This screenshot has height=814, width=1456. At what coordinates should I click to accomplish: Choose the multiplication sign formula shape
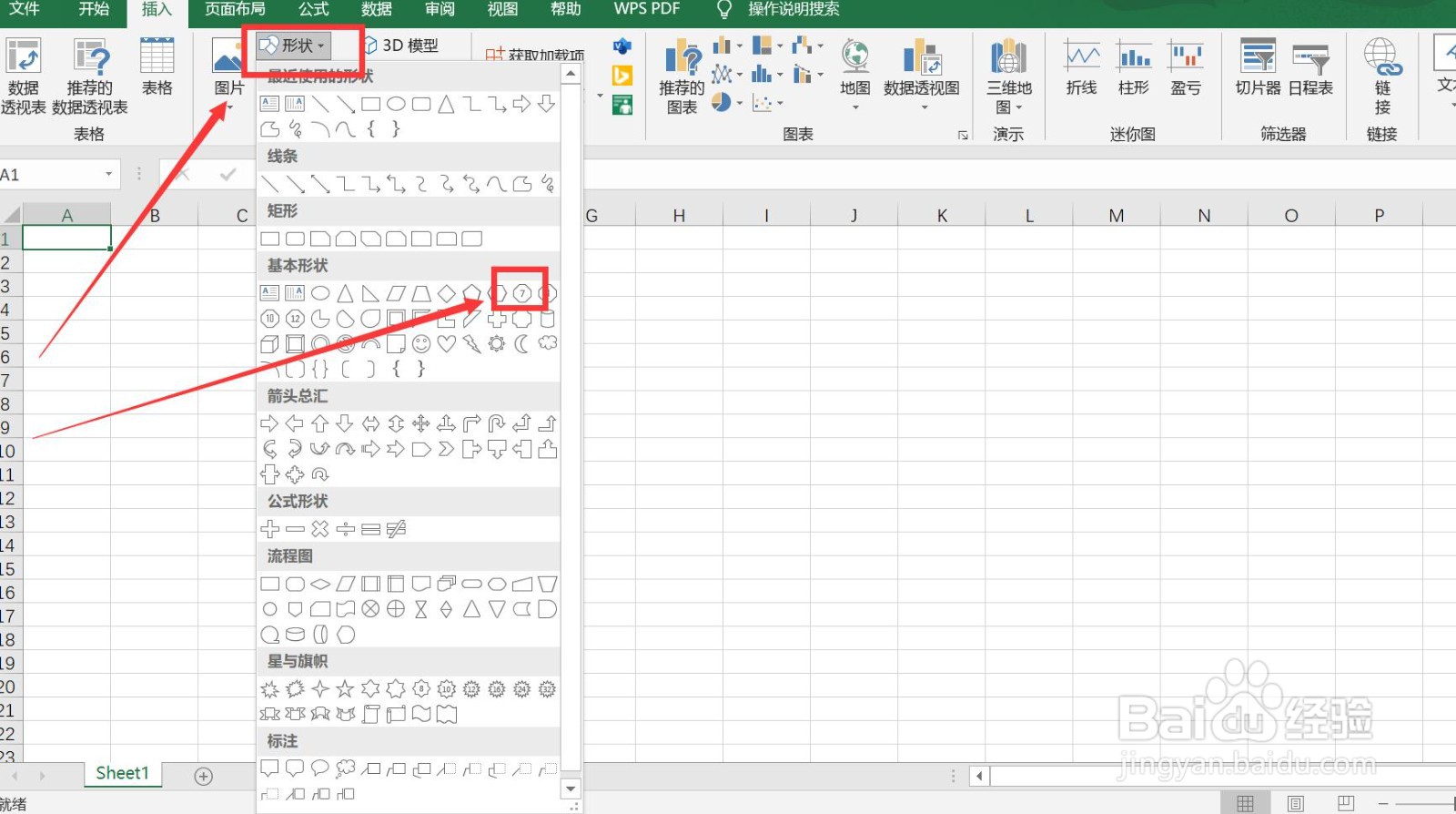click(x=320, y=529)
